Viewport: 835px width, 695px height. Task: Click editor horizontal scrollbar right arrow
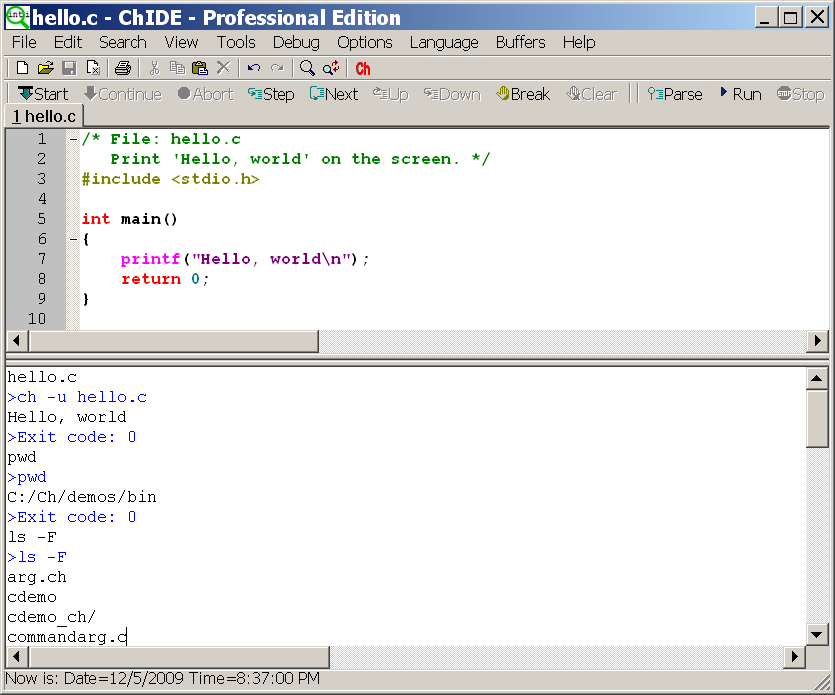tap(817, 341)
